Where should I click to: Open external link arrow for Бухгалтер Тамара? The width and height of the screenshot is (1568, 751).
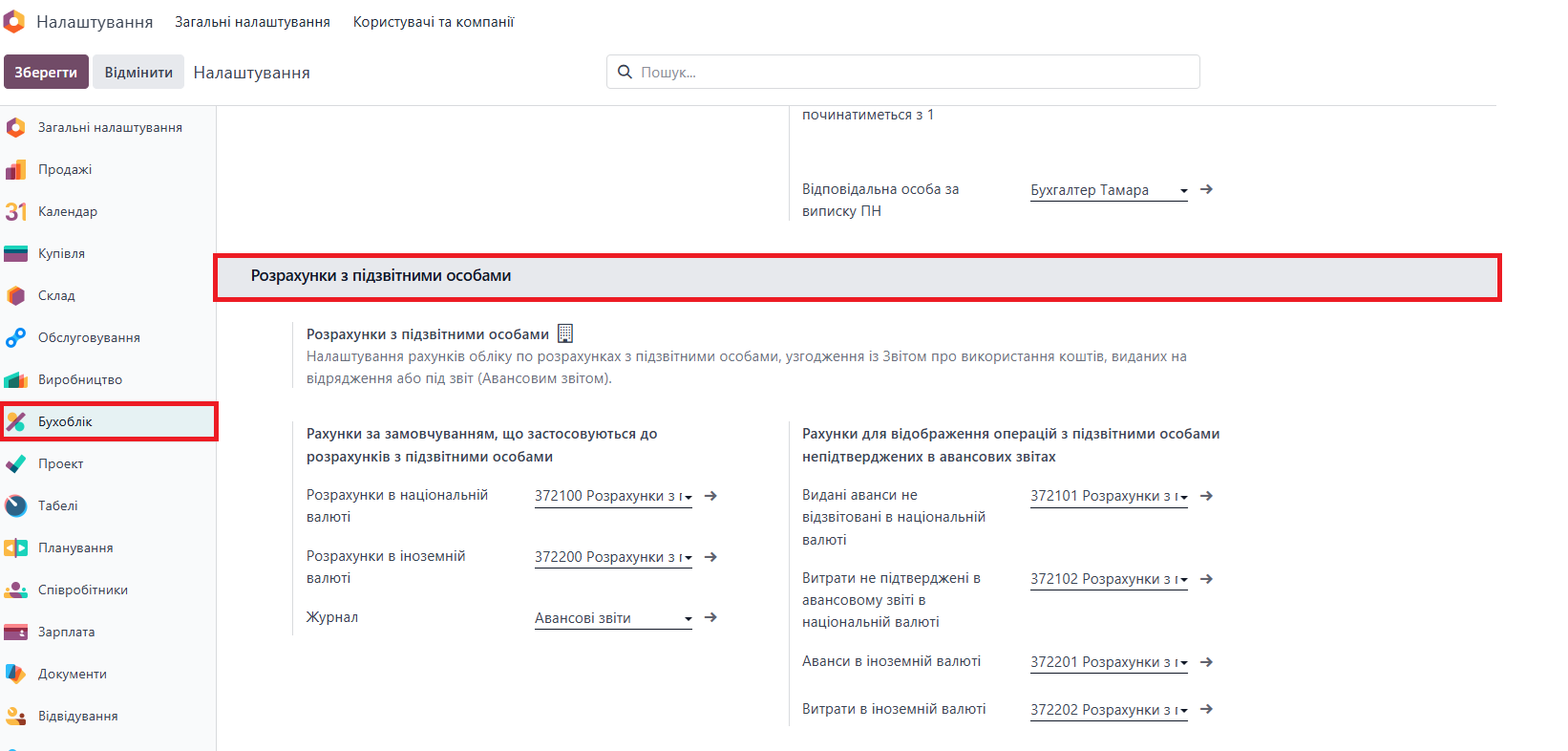(x=1206, y=189)
